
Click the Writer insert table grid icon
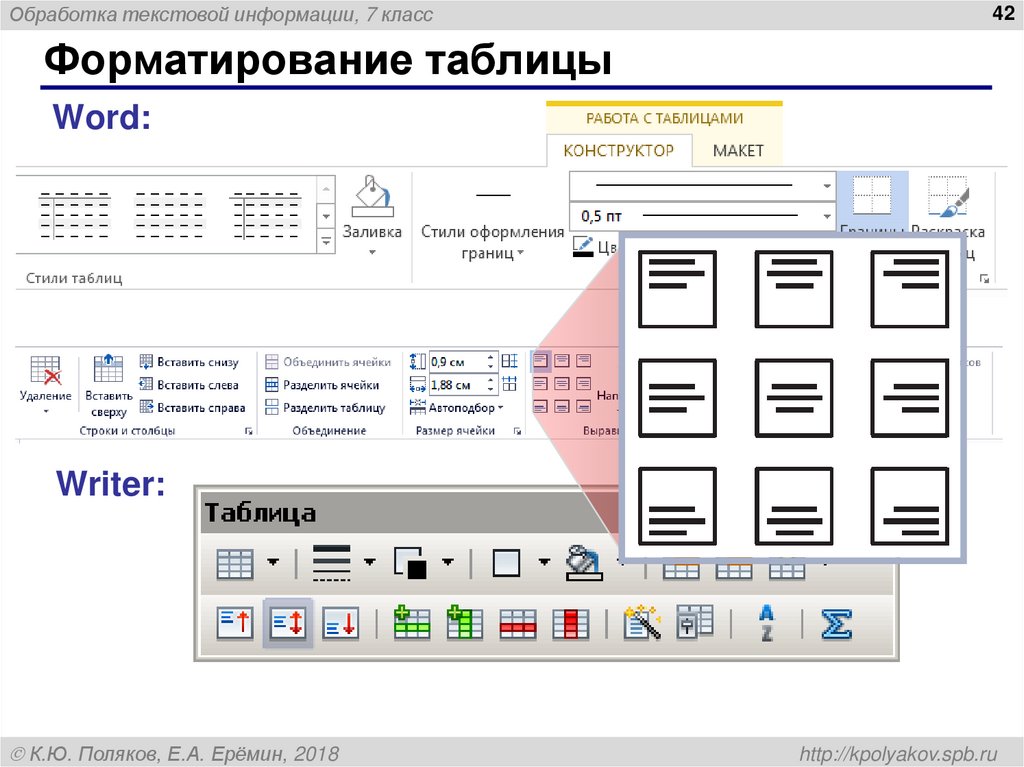234,563
